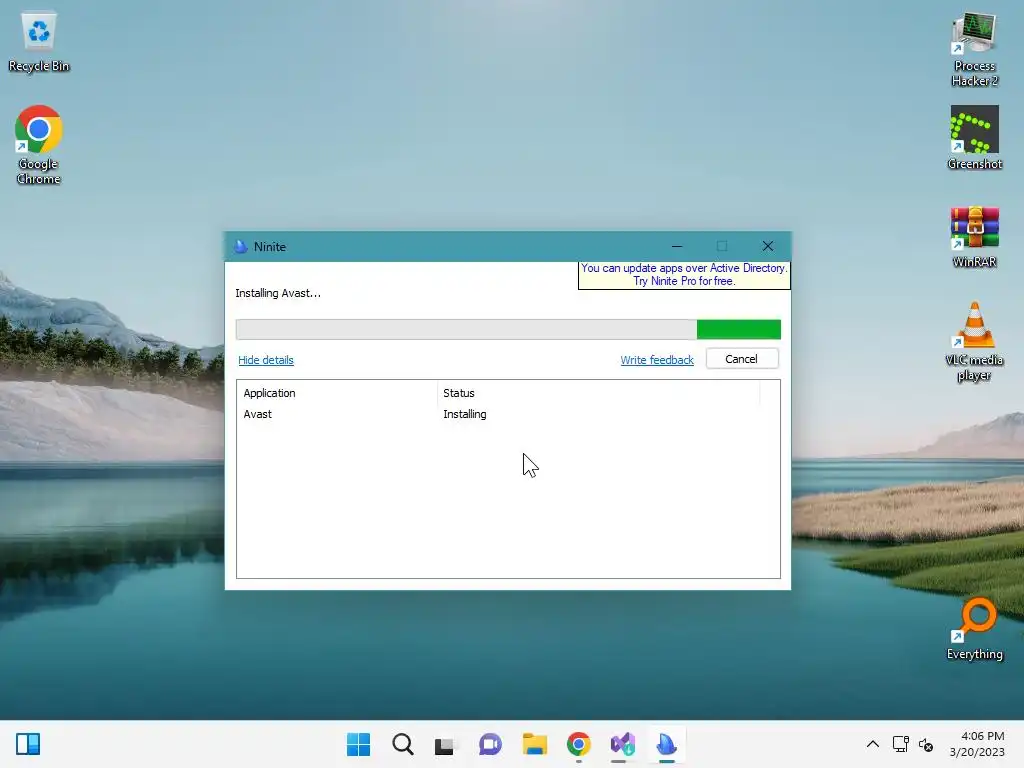
Task: Click the Installing Avast... status text
Action: (278, 293)
